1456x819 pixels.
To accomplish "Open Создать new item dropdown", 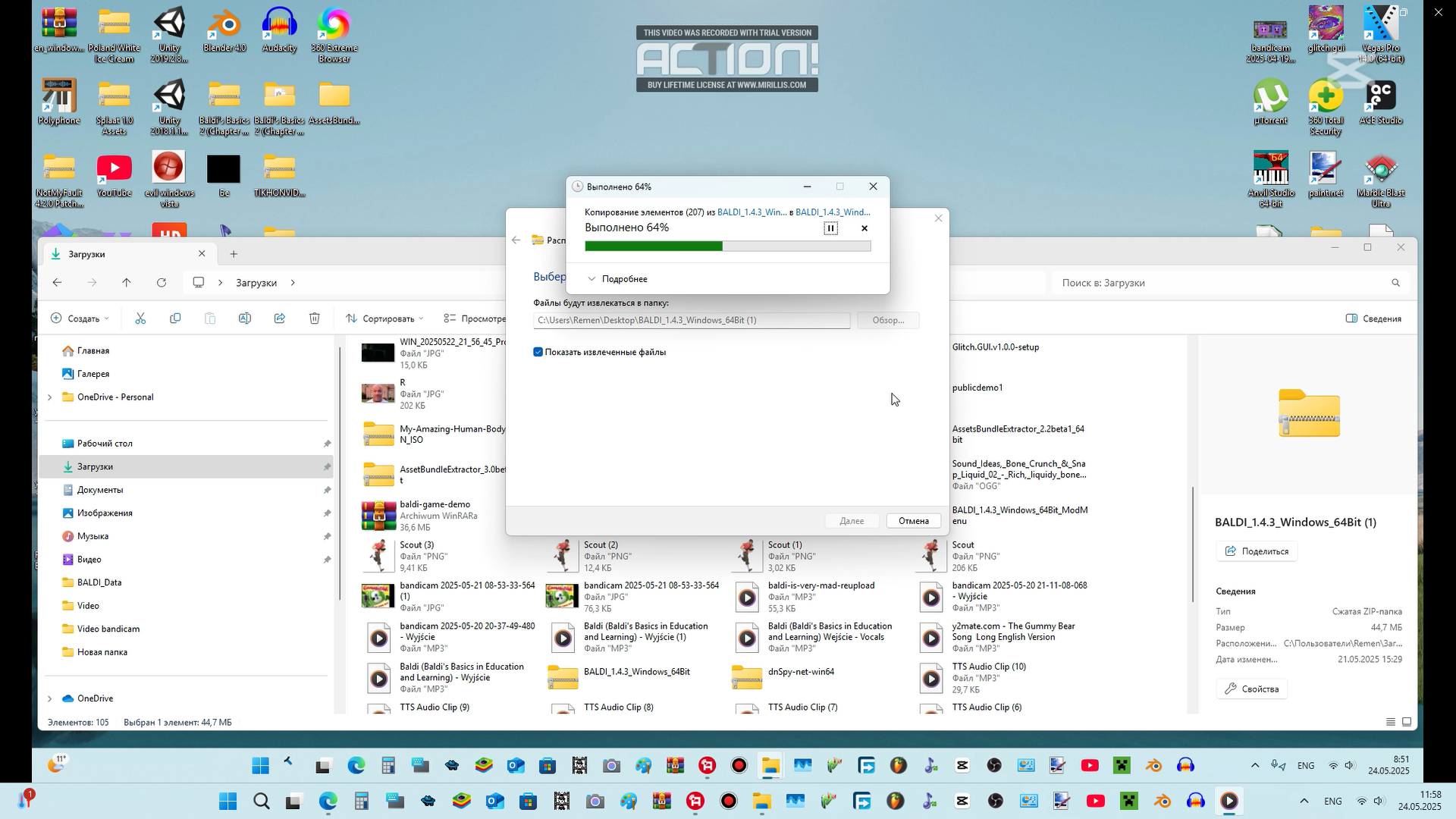I will tap(80, 318).
